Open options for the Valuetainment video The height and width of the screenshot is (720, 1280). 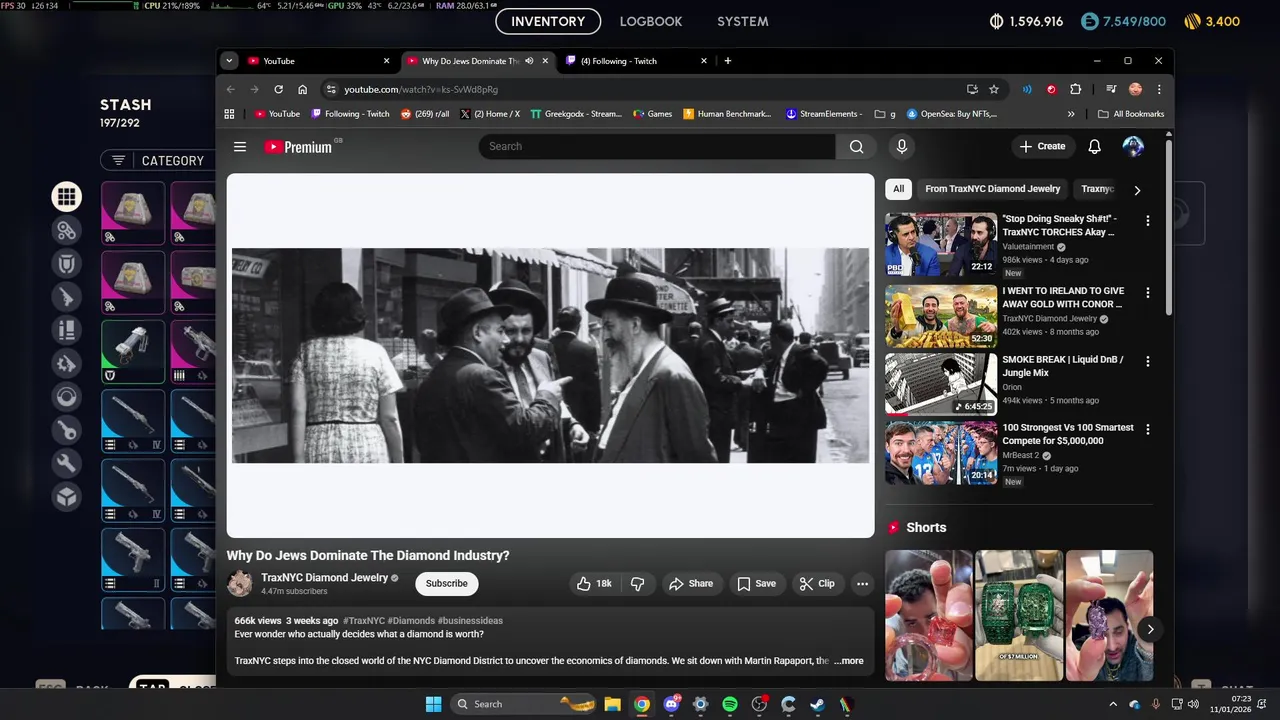(x=1147, y=220)
